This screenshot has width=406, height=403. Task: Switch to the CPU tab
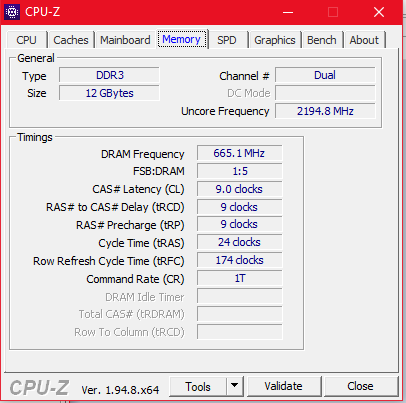click(x=26, y=40)
